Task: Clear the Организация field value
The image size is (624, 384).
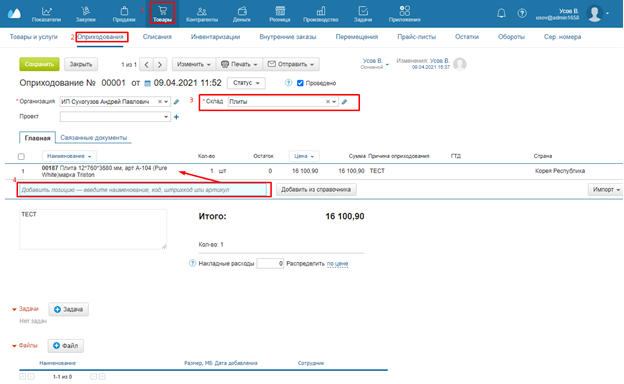Action: pyautogui.click(x=160, y=102)
